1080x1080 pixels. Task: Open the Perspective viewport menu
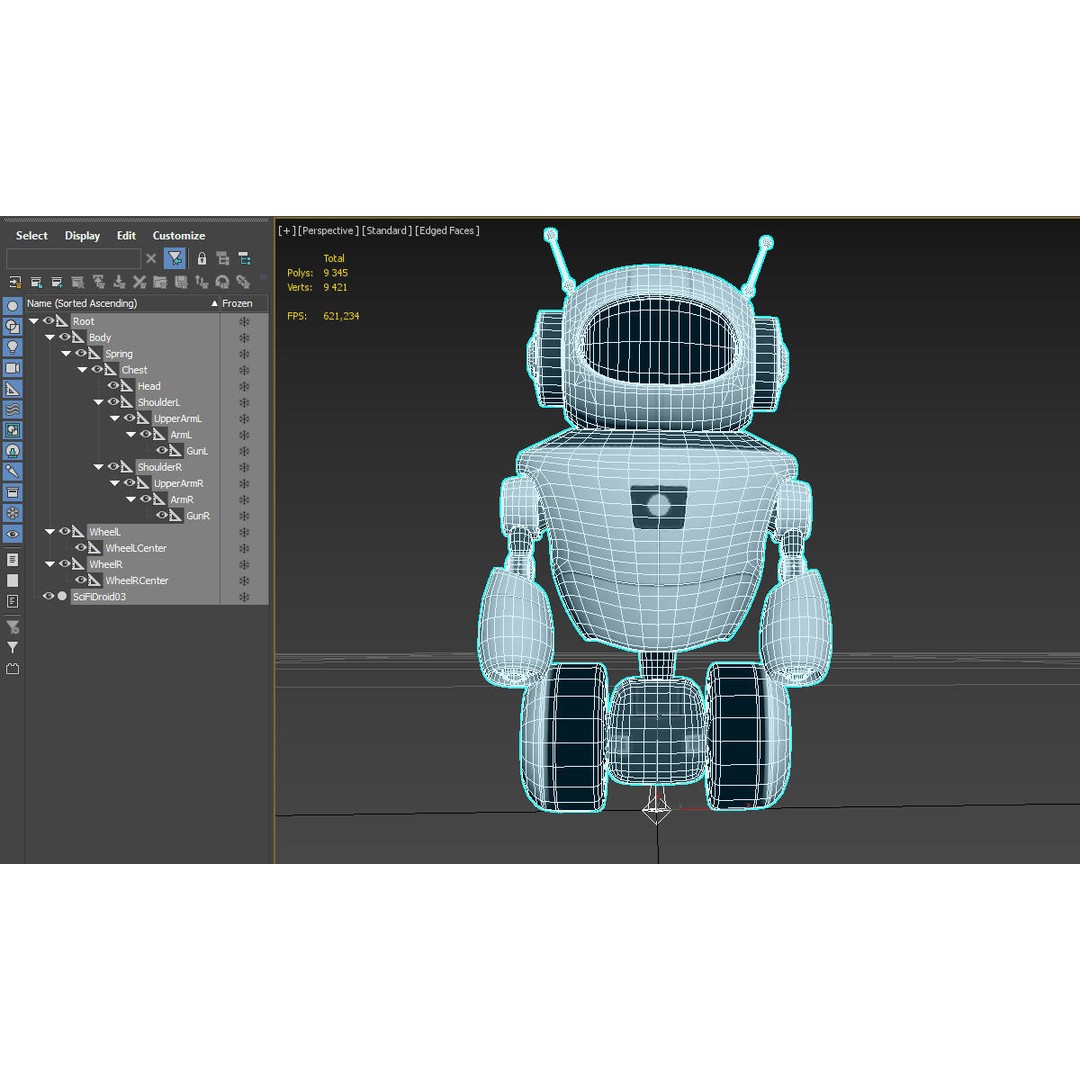click(328, 231)
